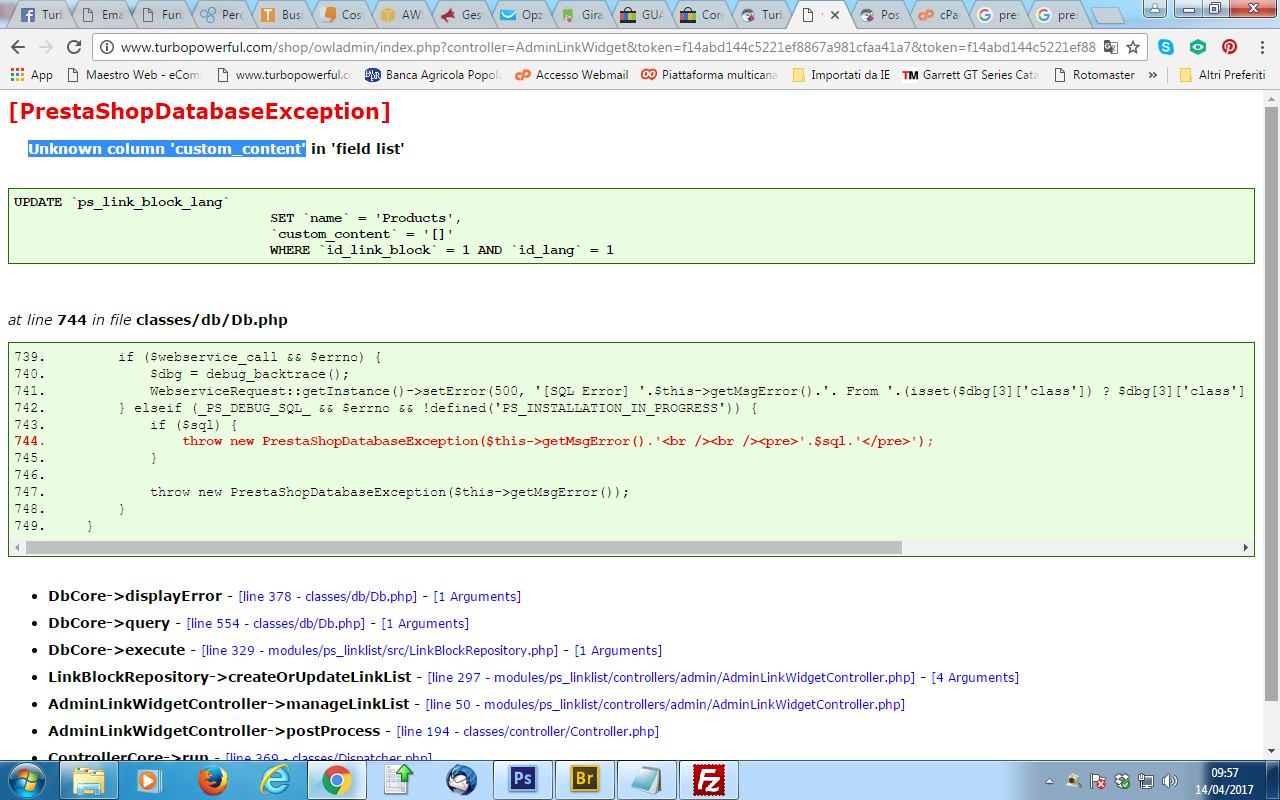Close the current active browser tab
Viewport: 1280px width, 800px height.
835,15
